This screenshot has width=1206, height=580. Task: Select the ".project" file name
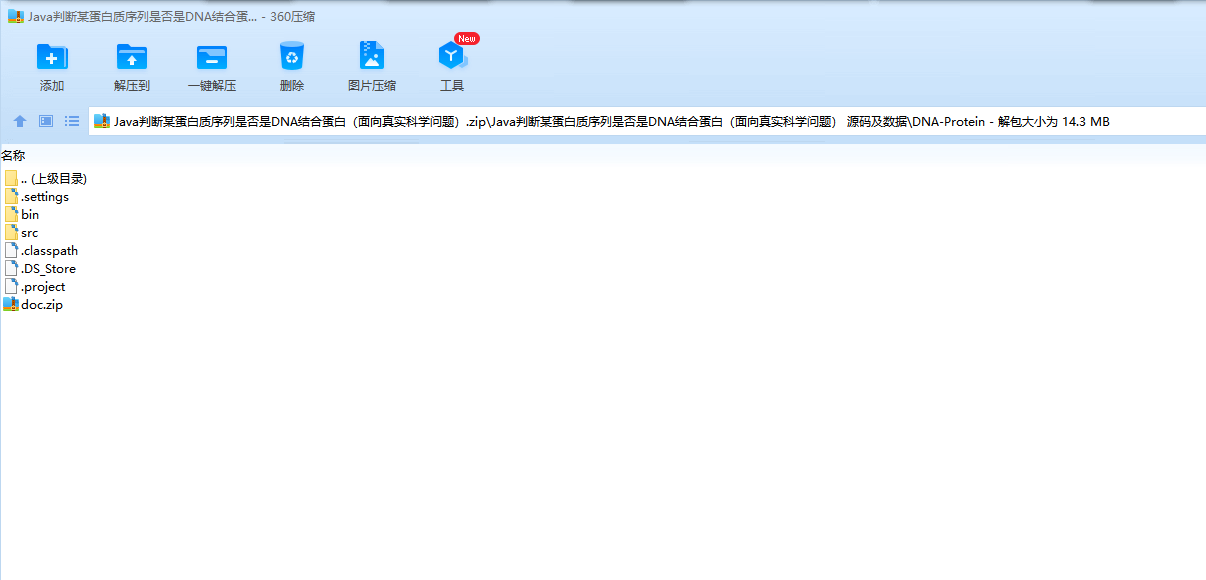(x=43, y=286)
